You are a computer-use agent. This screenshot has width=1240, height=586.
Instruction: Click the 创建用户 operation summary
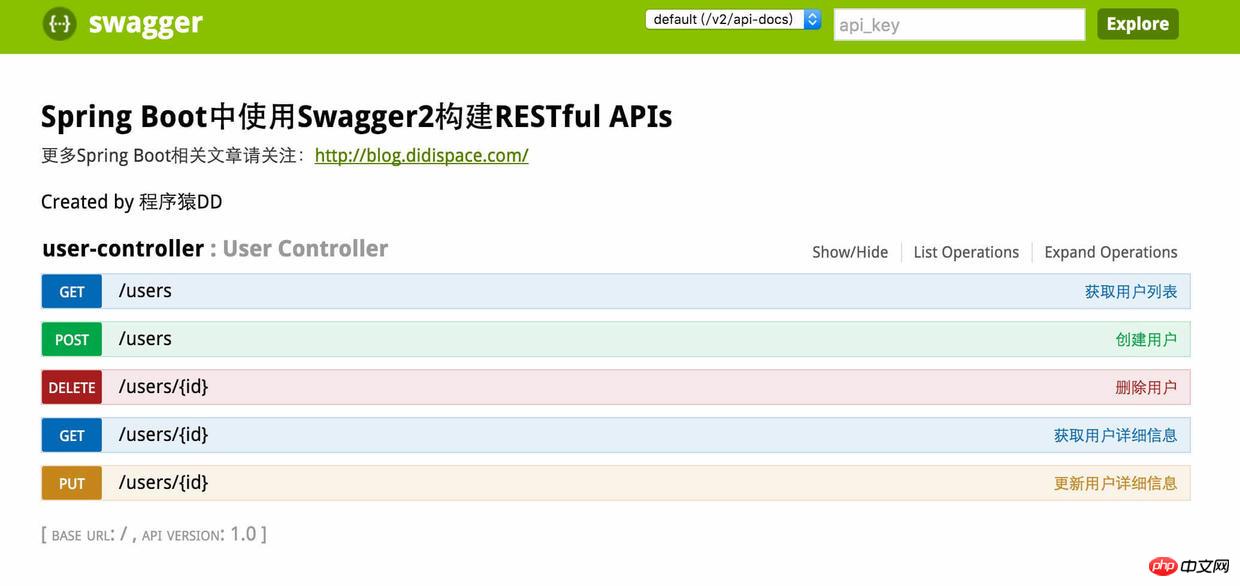pyautogui.click(x=1146, y=340)
